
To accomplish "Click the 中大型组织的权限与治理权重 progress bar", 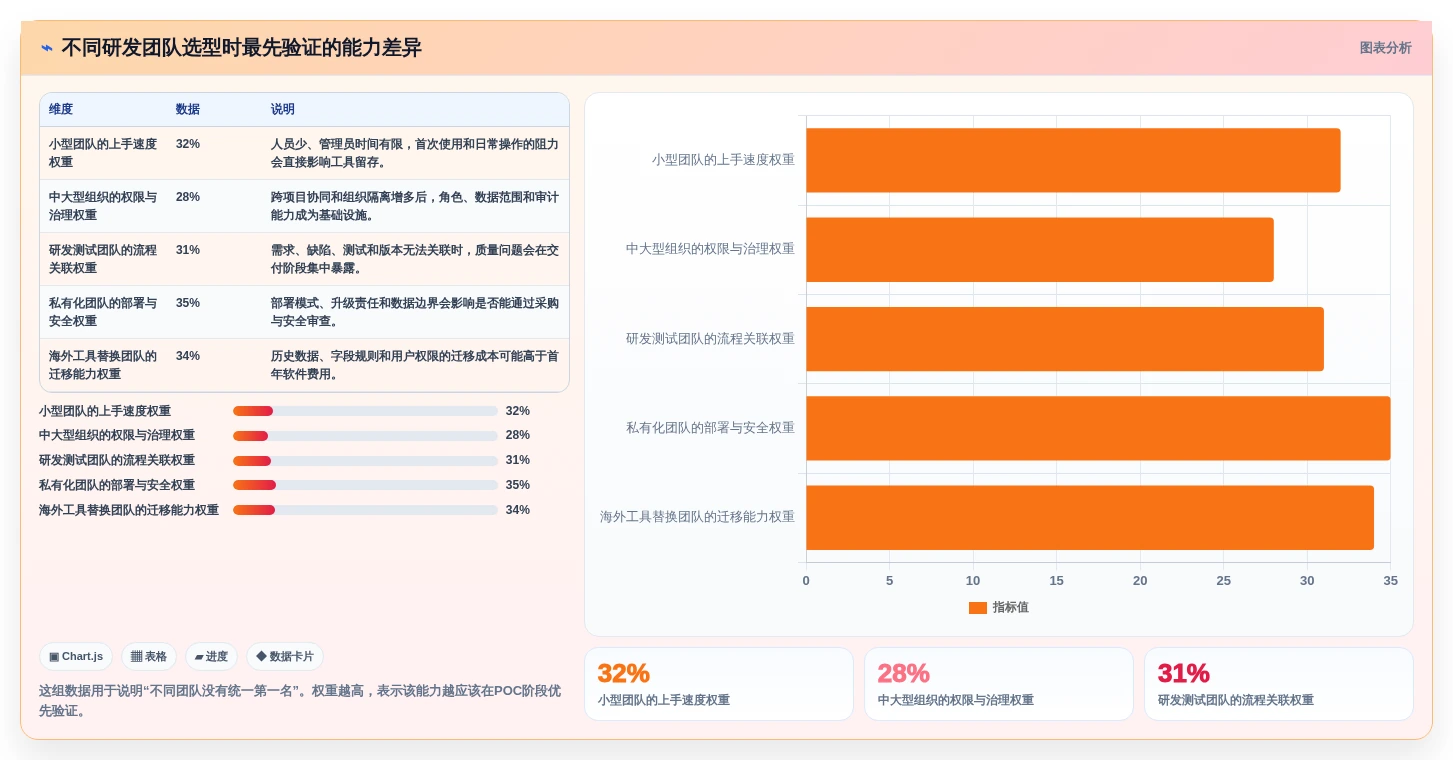I will pyautogui.click(x=365, y=436).
